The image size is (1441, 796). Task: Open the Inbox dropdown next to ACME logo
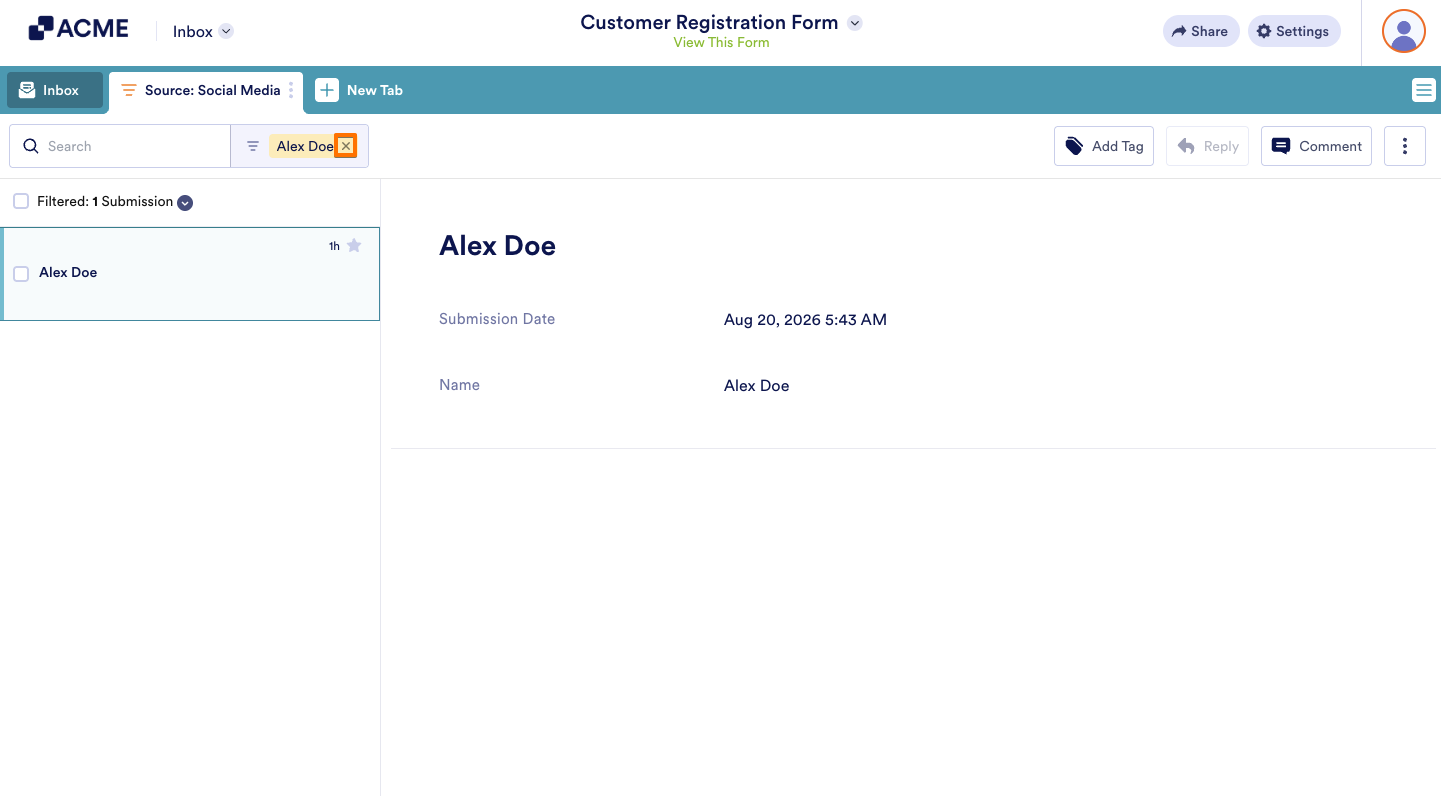pos(203,31)
